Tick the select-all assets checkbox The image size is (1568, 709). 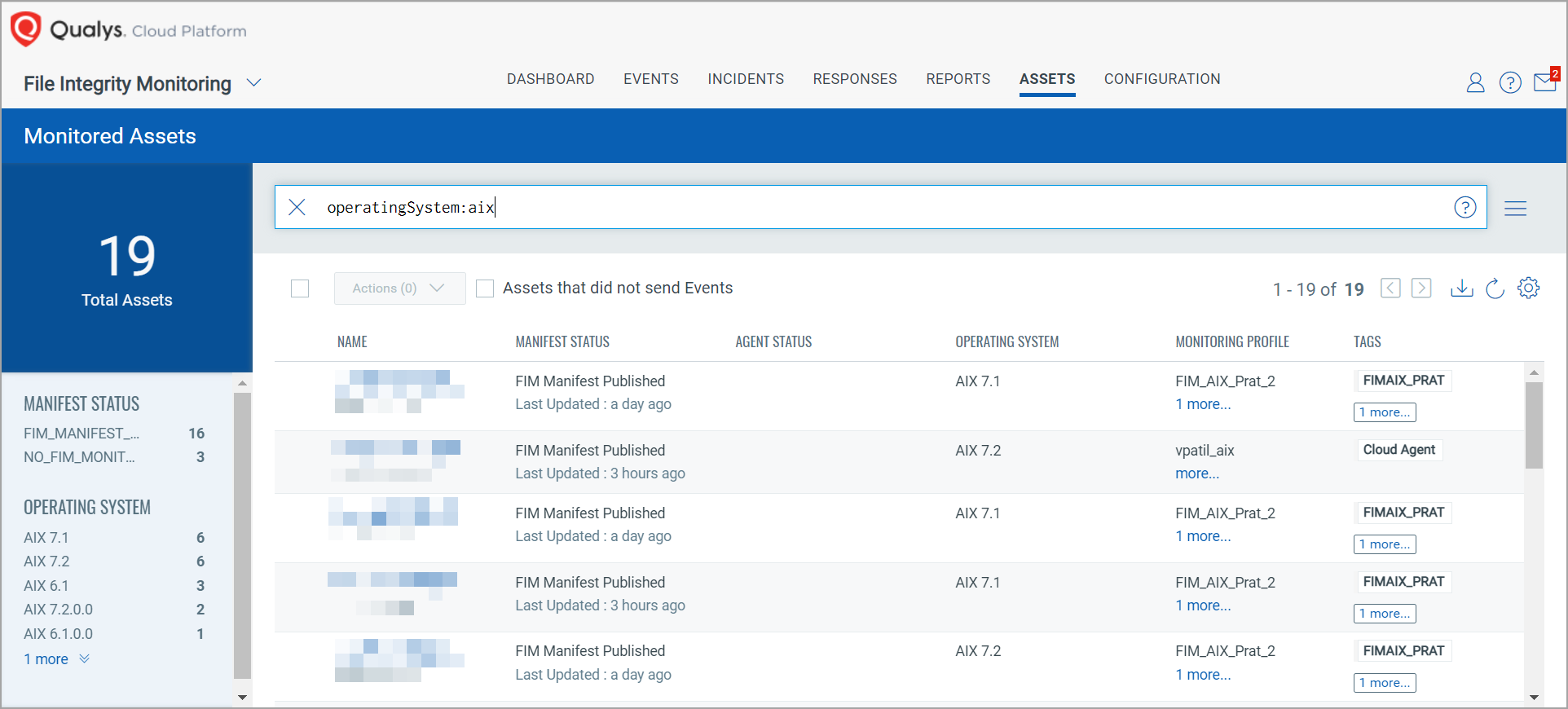coord(300,288)
